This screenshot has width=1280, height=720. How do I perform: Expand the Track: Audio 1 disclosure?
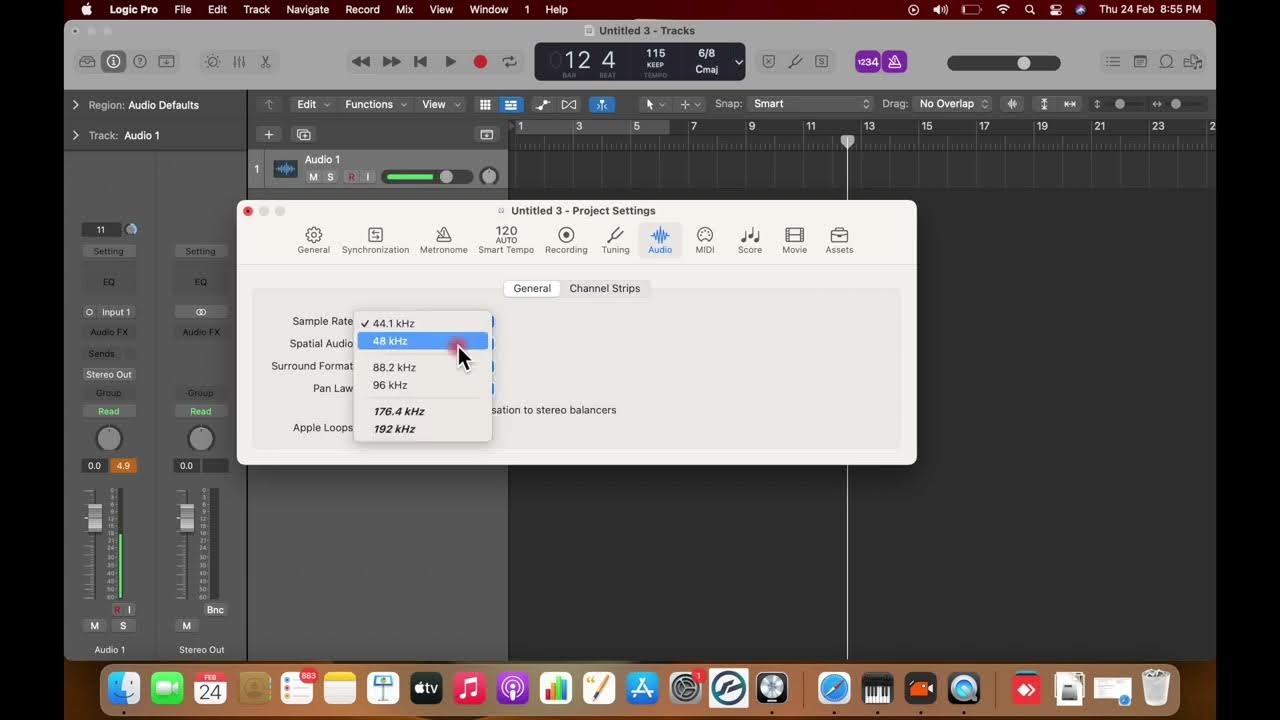click(x=75, y=135)
